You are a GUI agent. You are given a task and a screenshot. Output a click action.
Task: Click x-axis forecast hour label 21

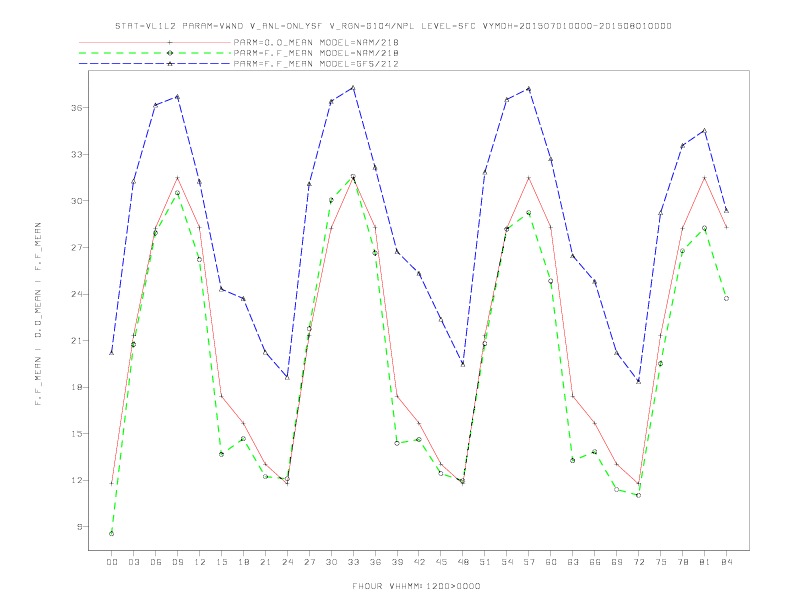265,562
